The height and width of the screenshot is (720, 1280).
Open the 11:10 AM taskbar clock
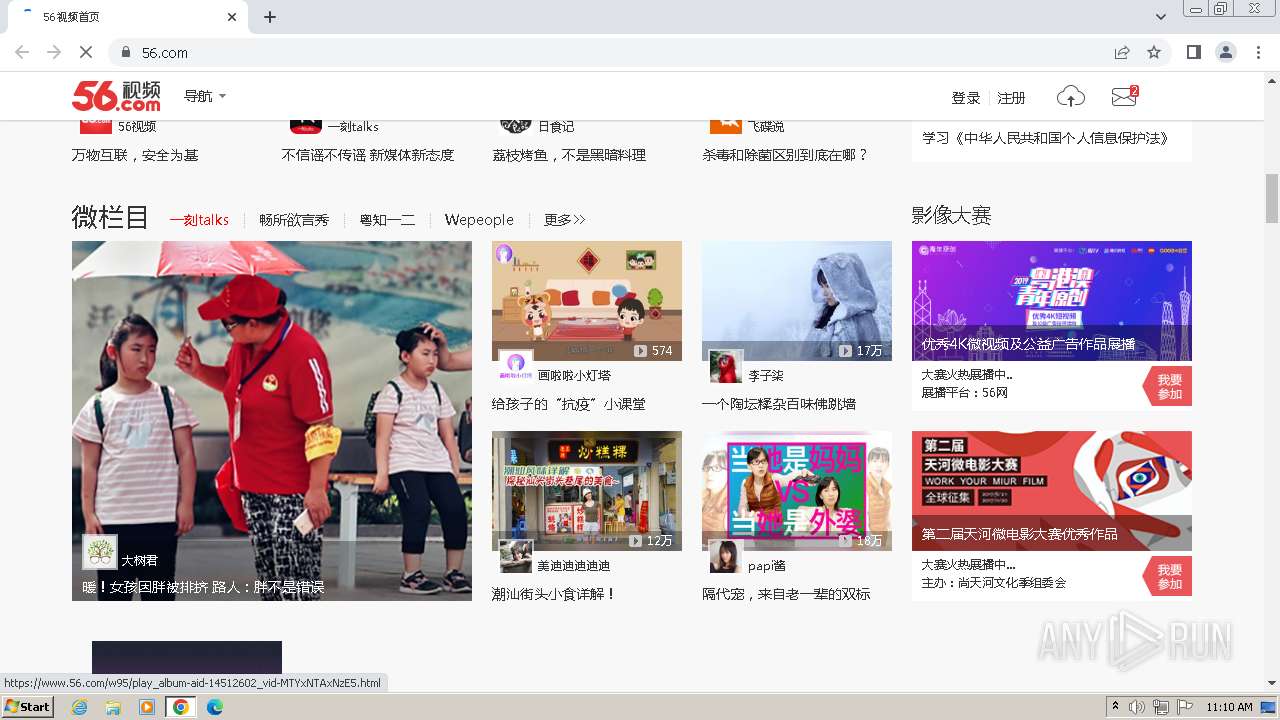click(x=1230, y=707)
